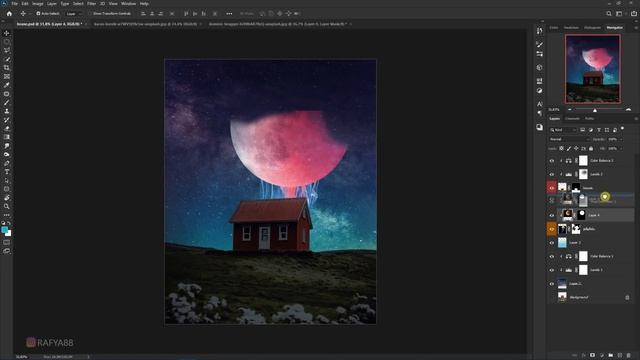
Task: Open the Layers panel flyout menu
Action: point(636,119)
